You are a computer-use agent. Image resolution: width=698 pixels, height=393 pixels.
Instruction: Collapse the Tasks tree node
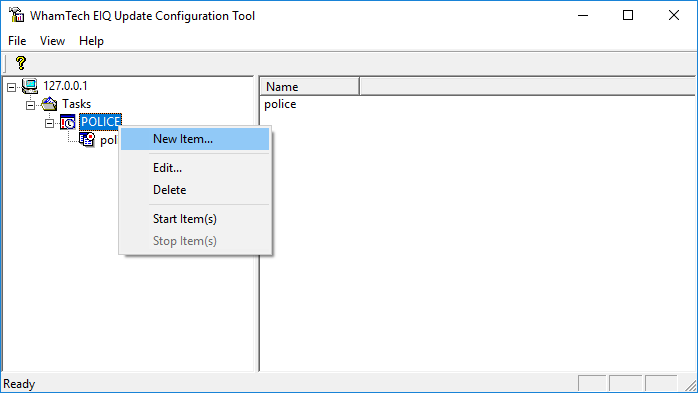click(x=30, y=105)
